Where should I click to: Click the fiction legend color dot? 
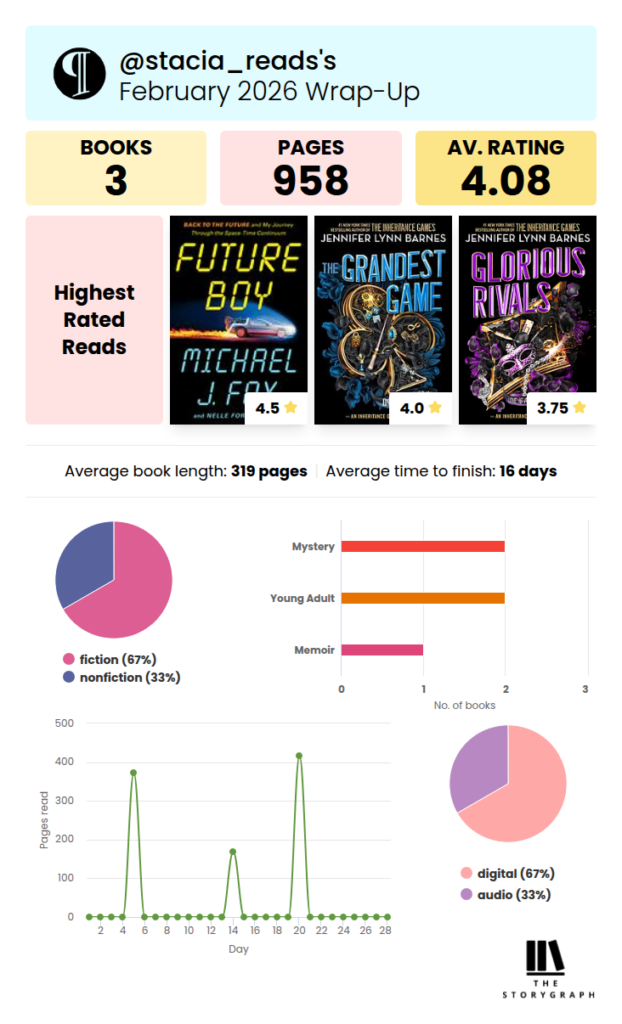tap(69, 659)
